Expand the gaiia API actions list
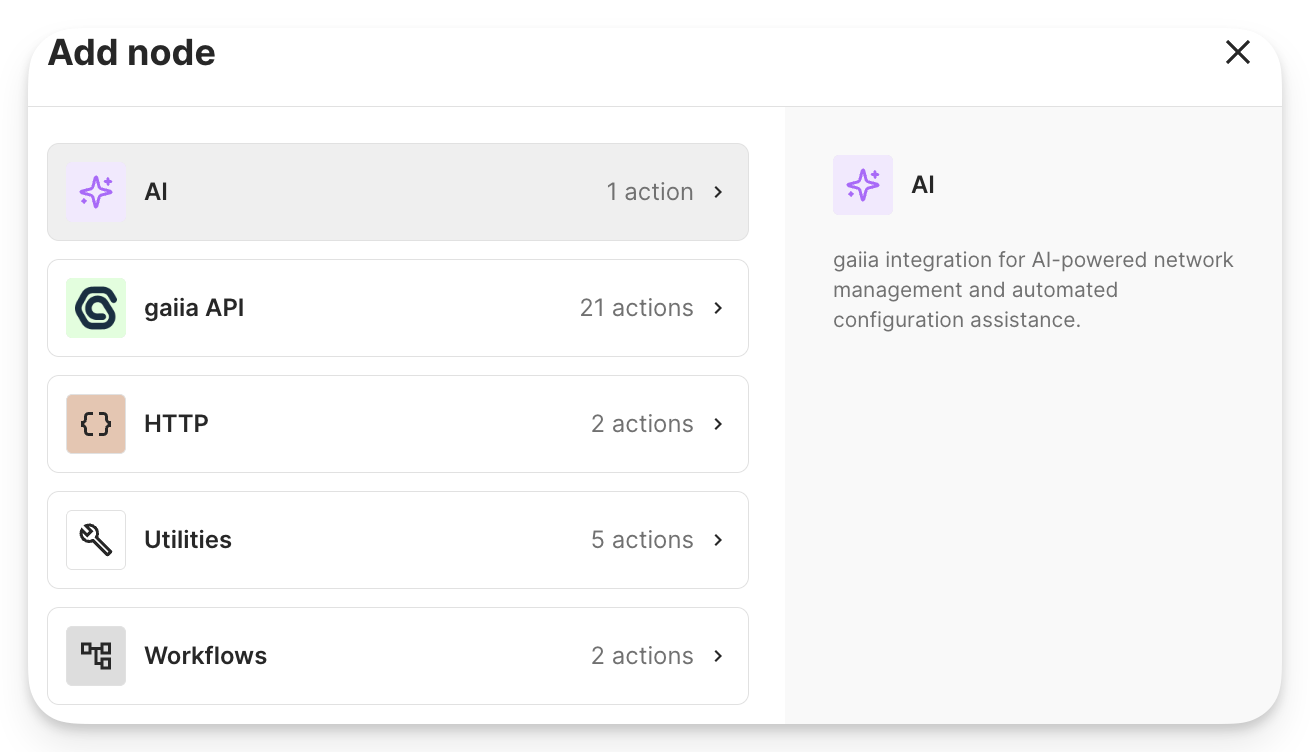The width and height of the screenshot is (1310, 752). point(717,308)
